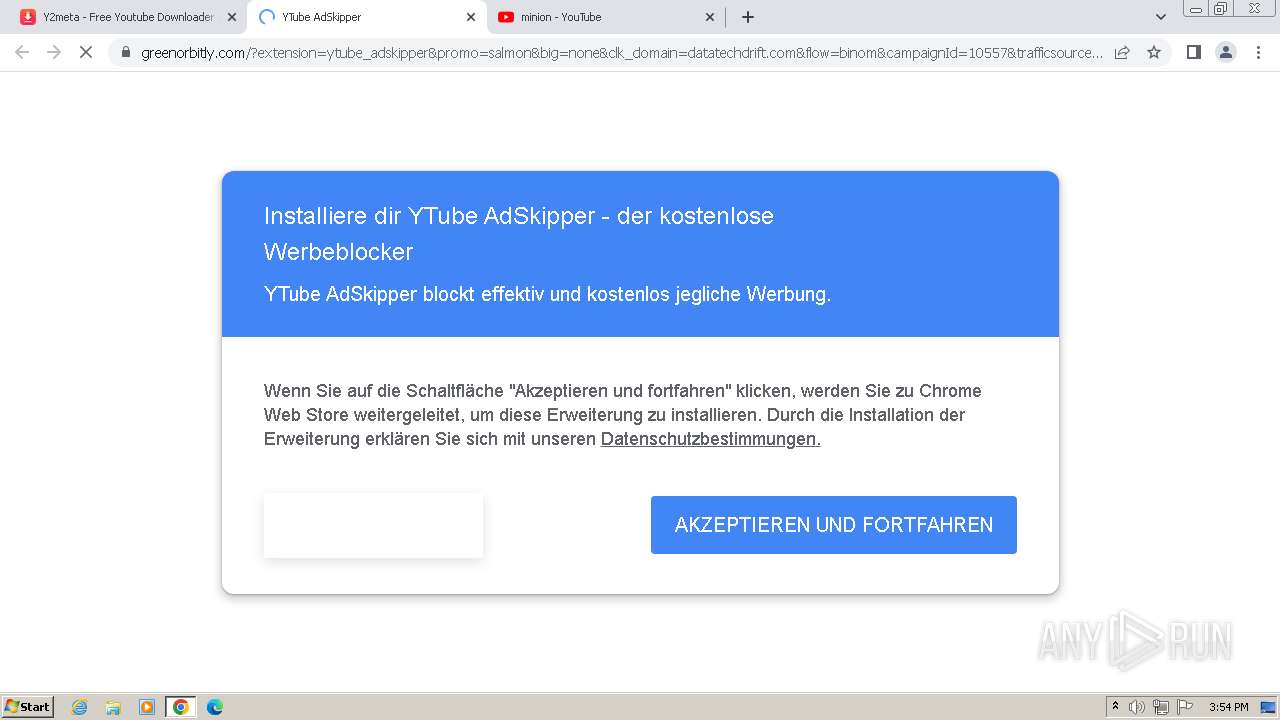This screenshot has height=720, width=1280.
Task: Open the network status tray icon
Action: pos(1161,707)
